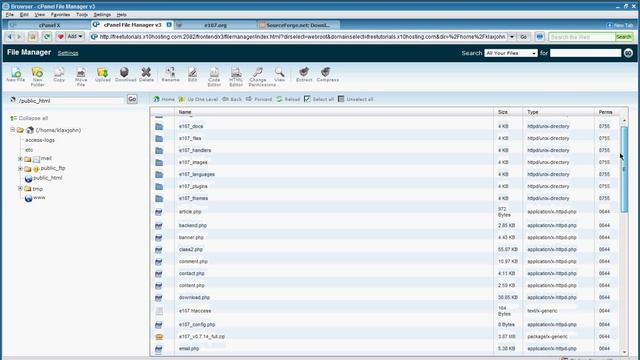Open the Tools menu
The width and height of the screenshot is (640, 360).
click(82, 15)
